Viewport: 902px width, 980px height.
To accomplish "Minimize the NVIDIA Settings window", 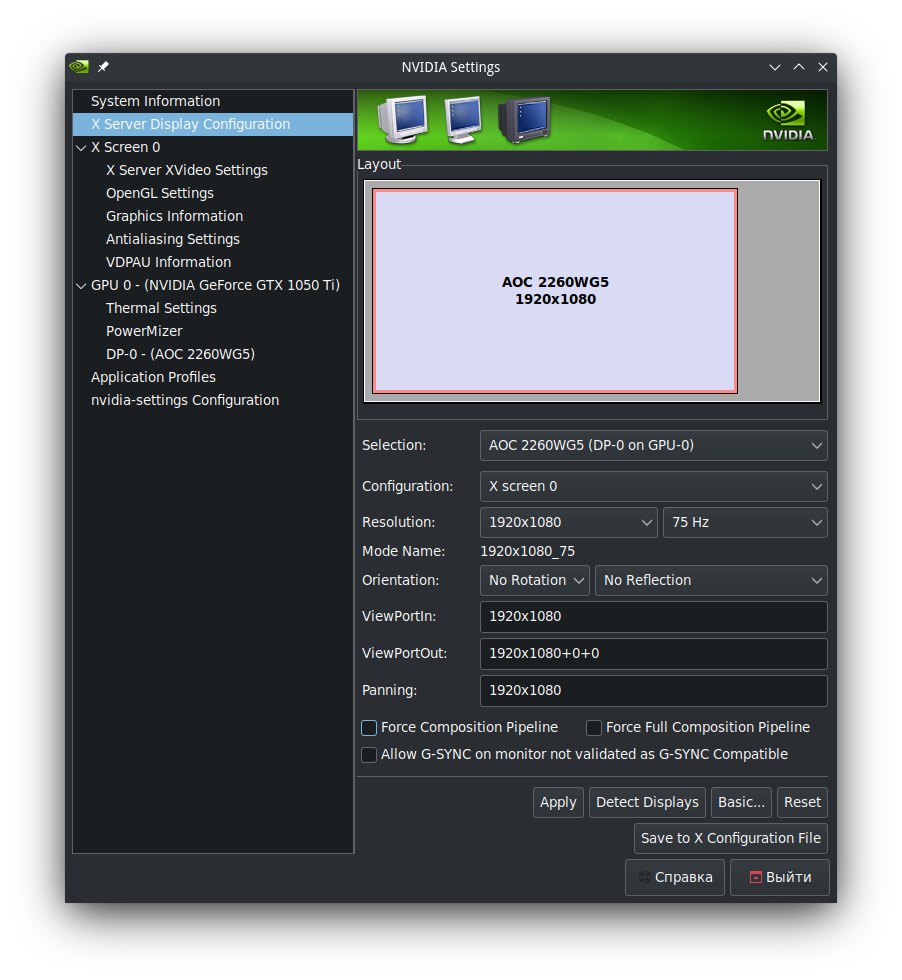I will (x=774, y=67).
